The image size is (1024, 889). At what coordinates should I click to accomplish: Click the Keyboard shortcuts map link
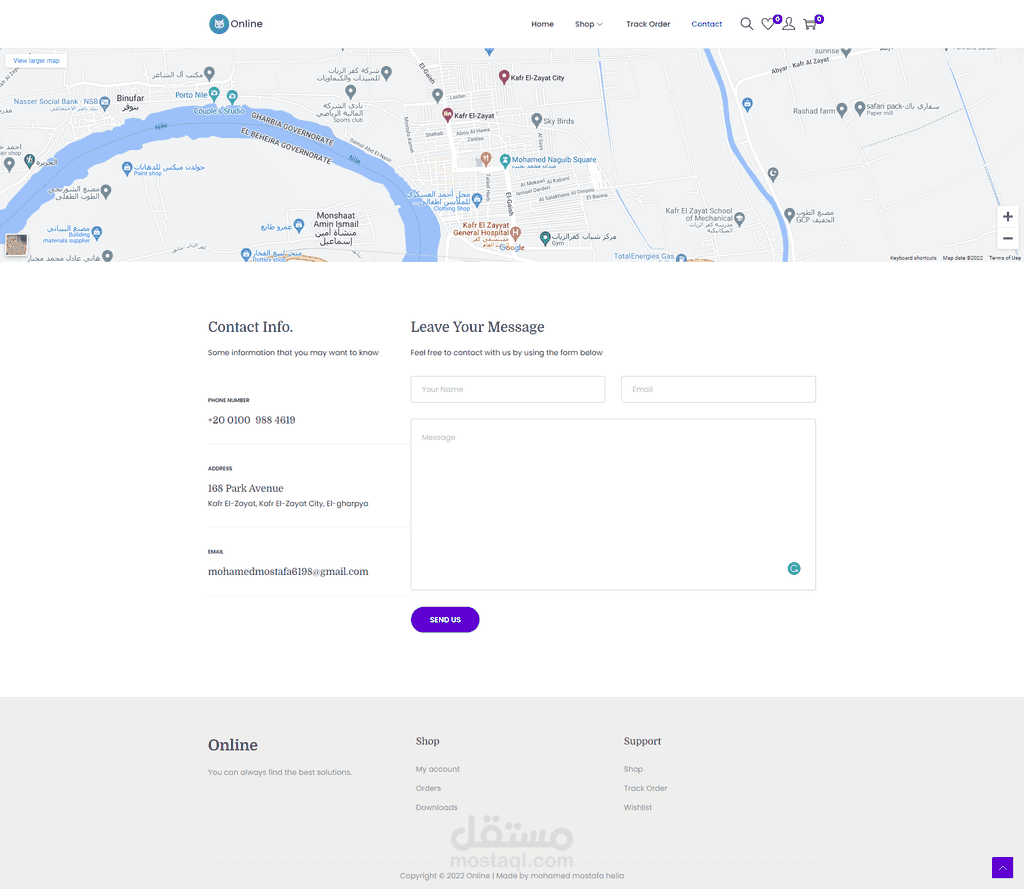point(913,258)
